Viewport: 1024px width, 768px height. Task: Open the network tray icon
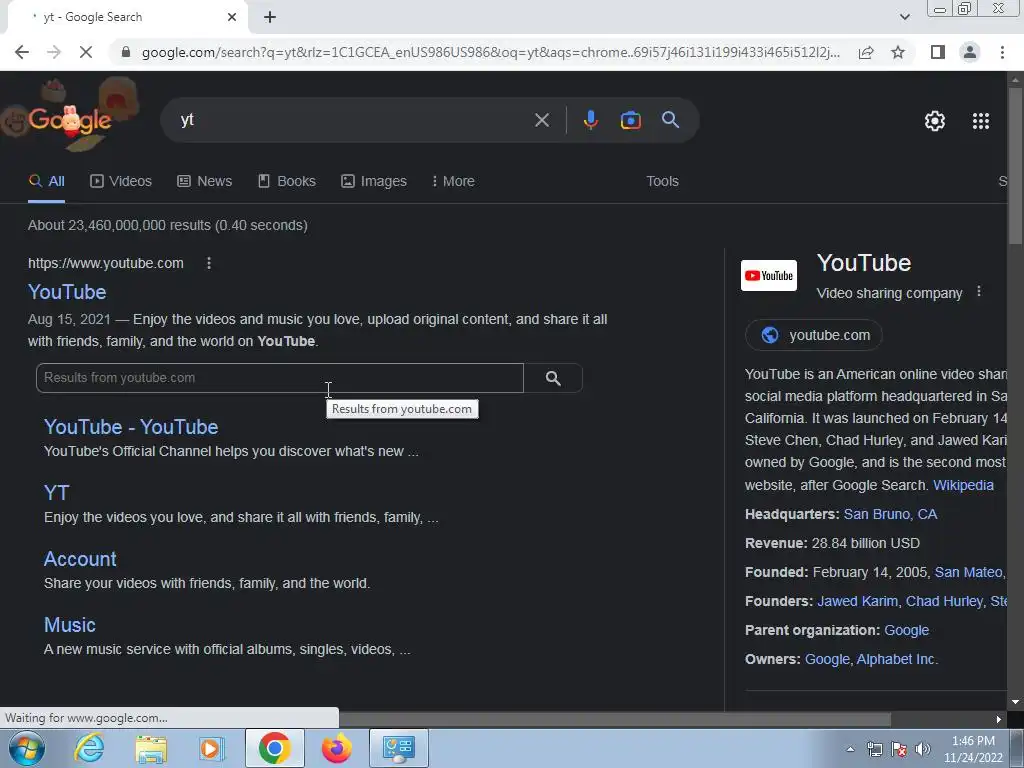click(874, 749)
